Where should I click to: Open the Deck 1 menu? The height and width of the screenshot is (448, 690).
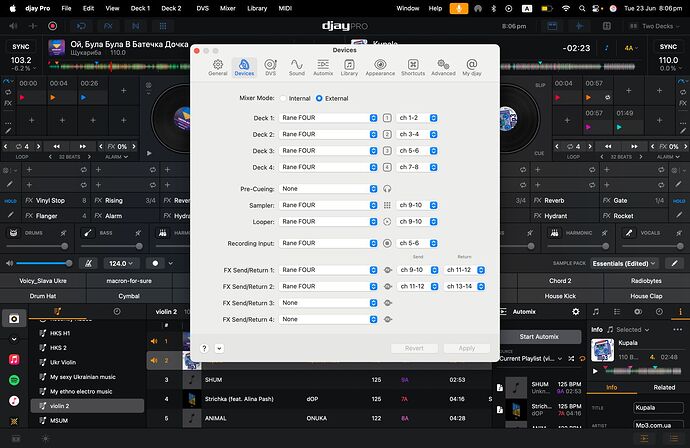pos(140,8)
